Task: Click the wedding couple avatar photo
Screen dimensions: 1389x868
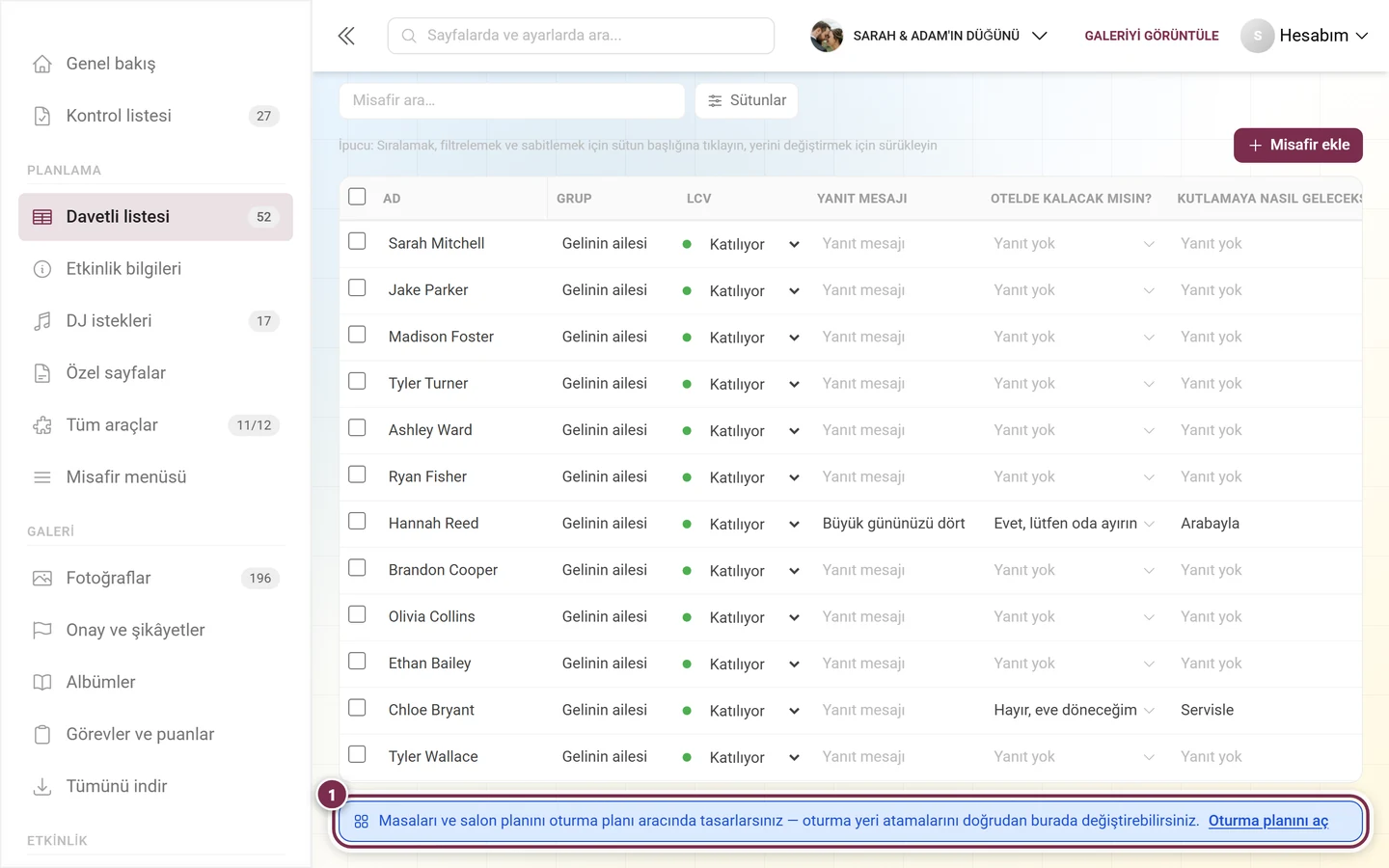Action: pyautogui.click(x=827, y=36)
